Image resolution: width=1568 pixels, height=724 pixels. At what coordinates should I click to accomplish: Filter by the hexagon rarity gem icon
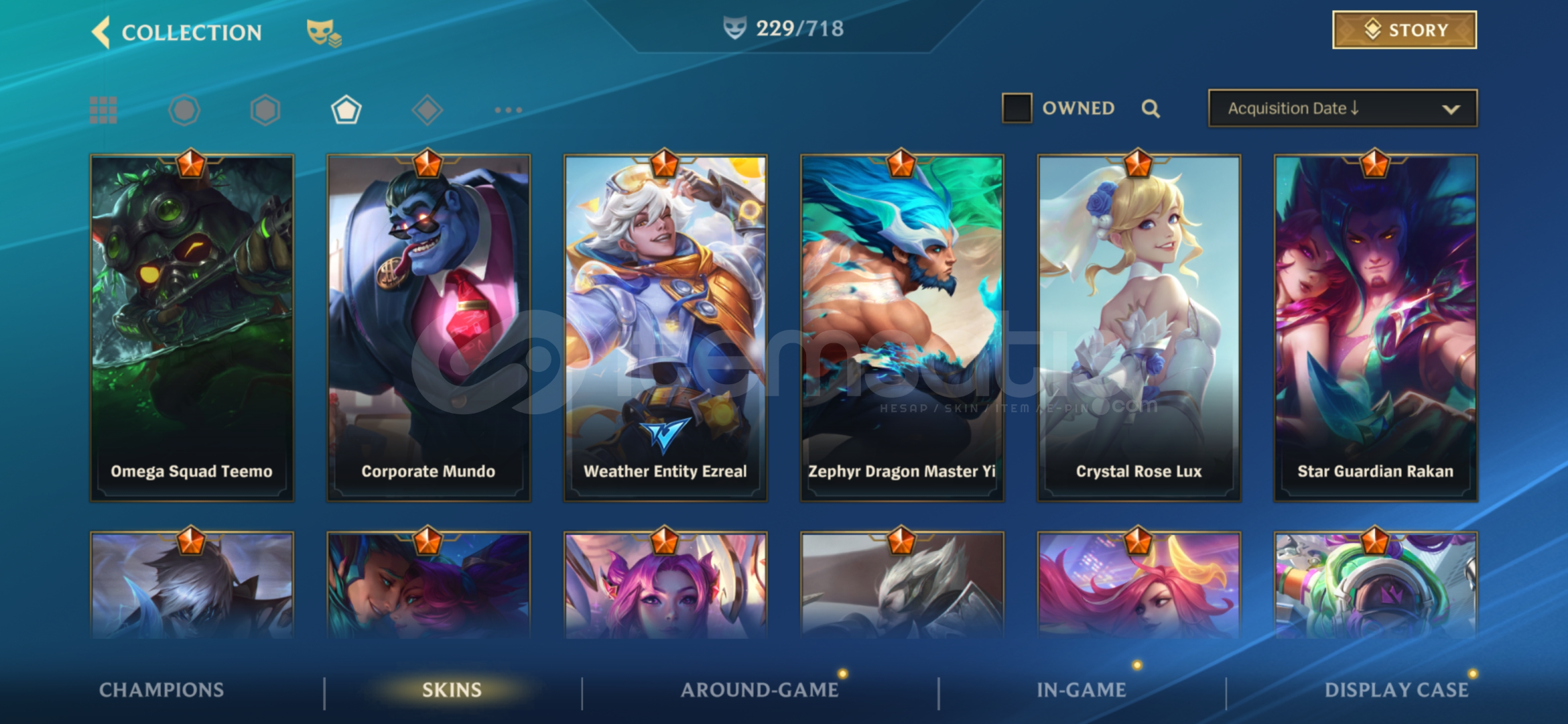pyautogui.click(x=265, y=110)
